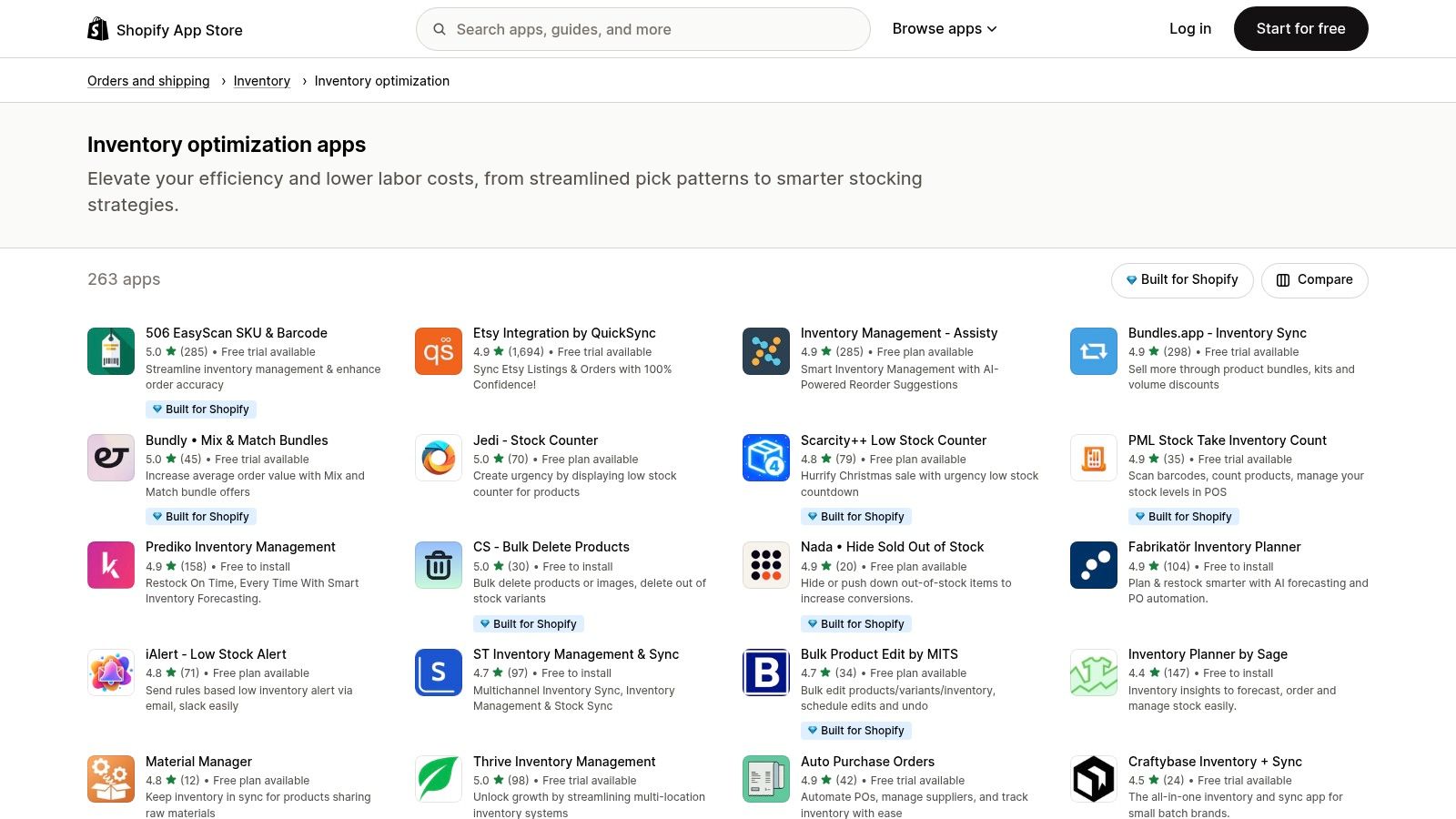Click the Bulk Product Edit by MITS icon
The image size is (1456, 819).
[x=765, y=672]
